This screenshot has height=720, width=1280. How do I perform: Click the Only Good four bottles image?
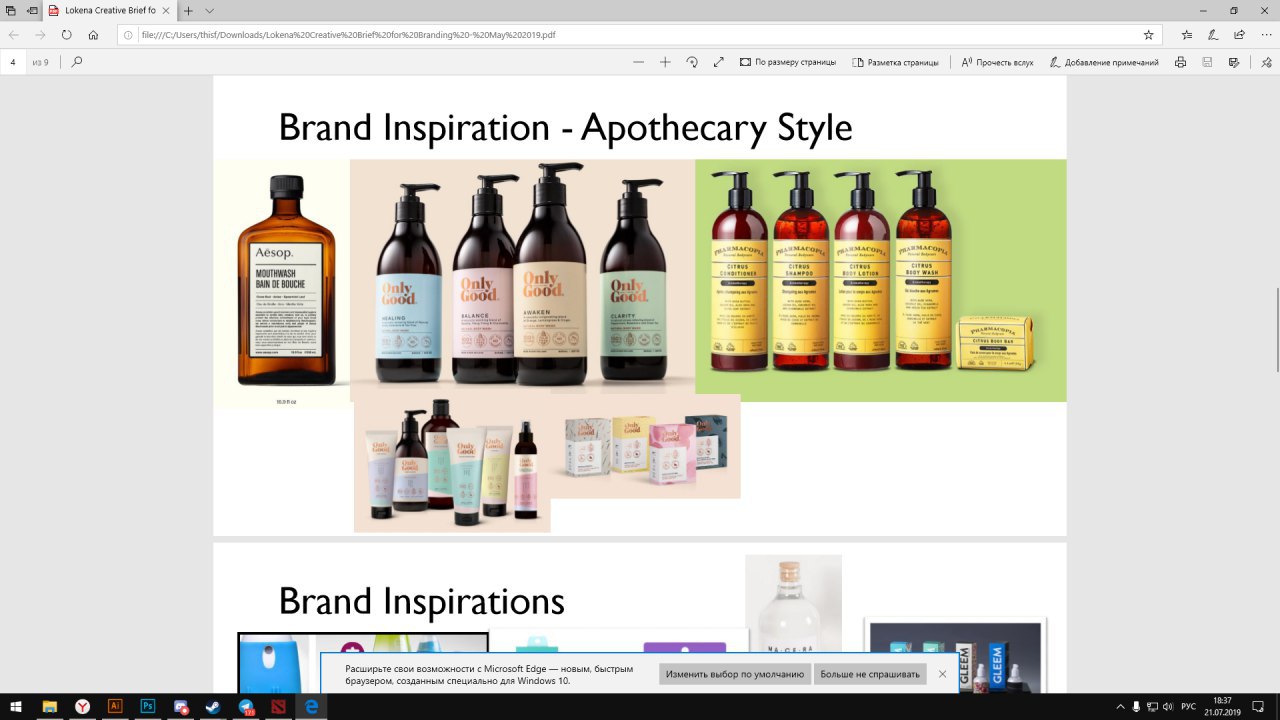point(523,276)
